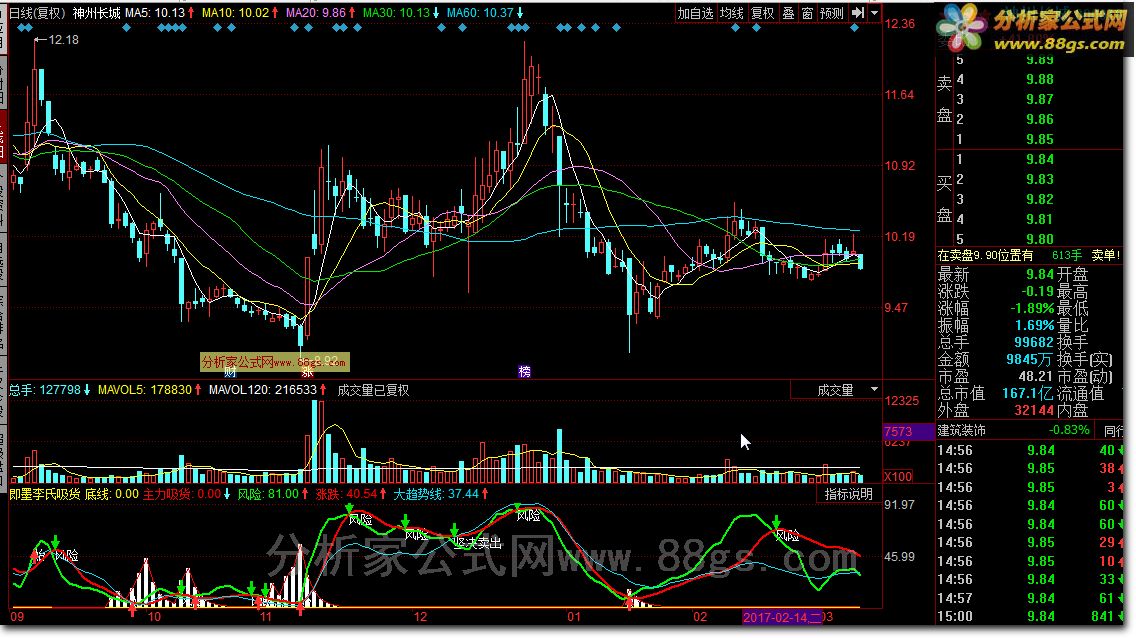Click the 买盘 level 1 price 9.84

pos(1040,159)
